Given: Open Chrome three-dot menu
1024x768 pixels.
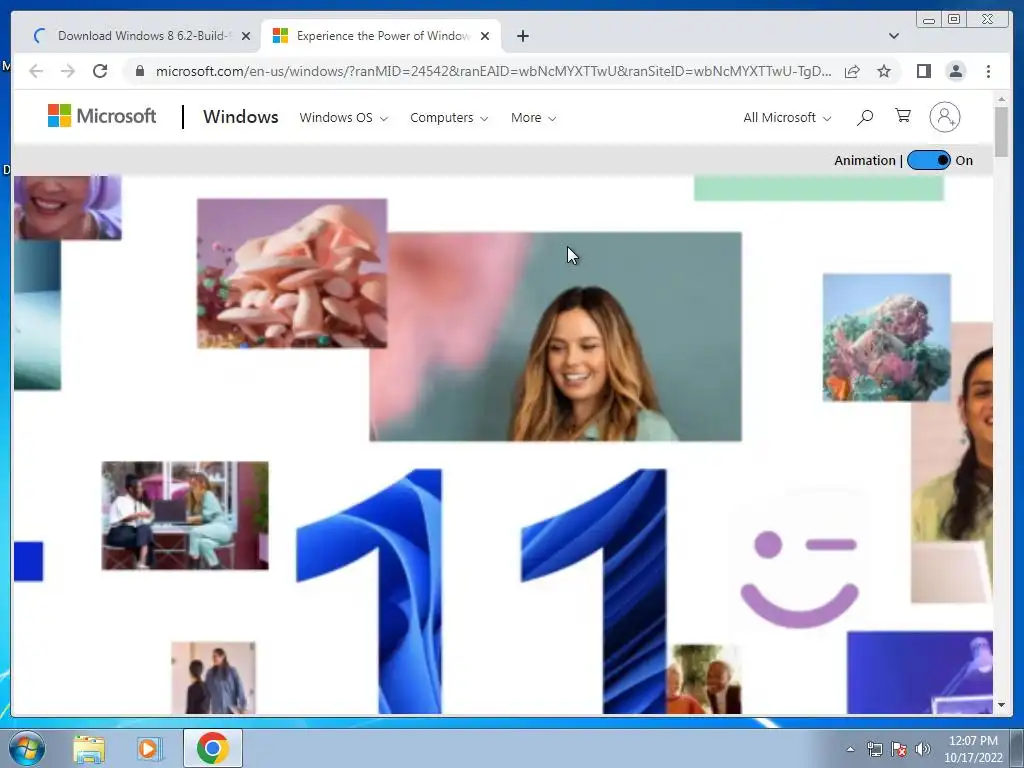Looking at the screenshot, I should pos(988,71).
